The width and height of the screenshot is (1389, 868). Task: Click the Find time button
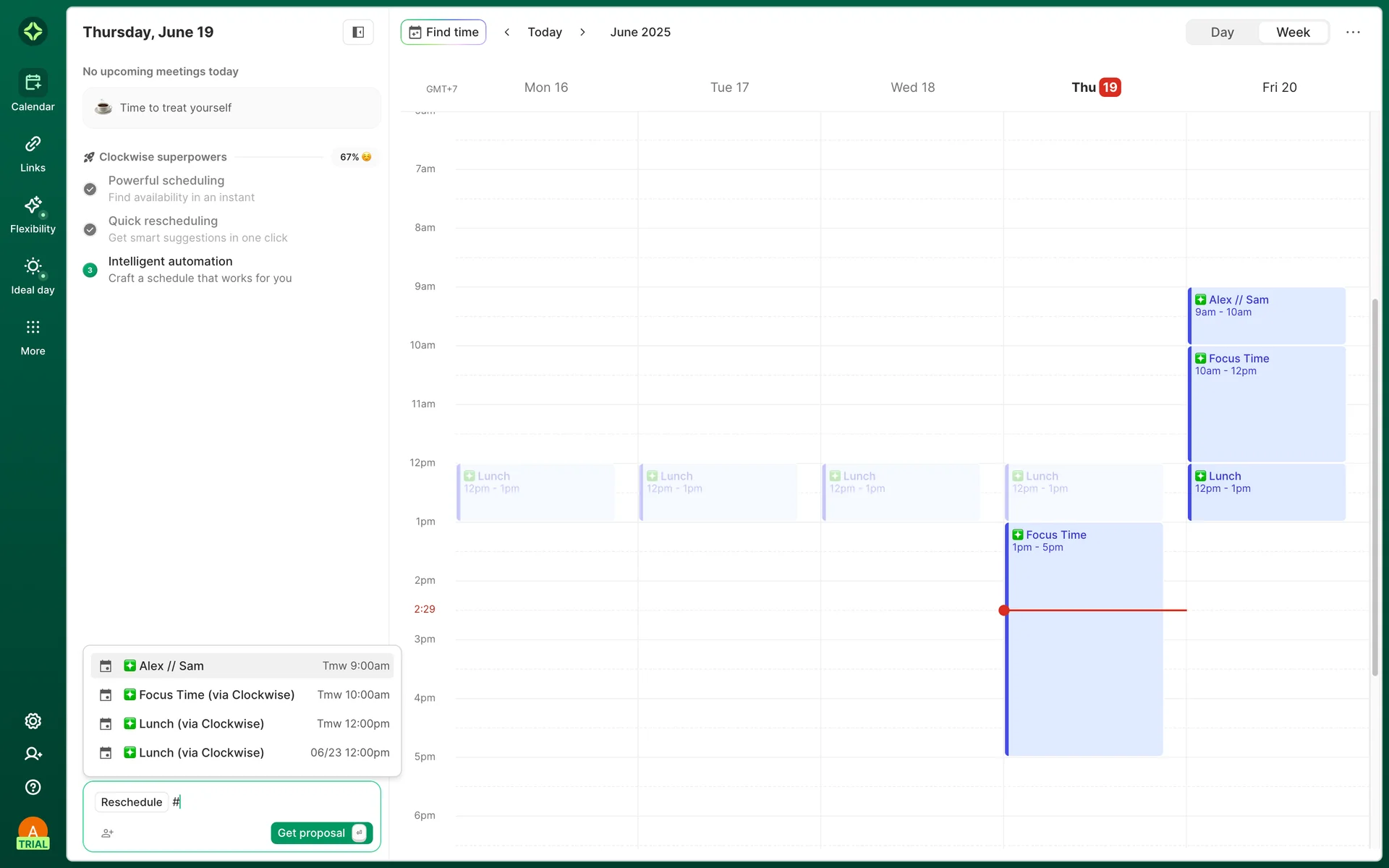(x=443, y=32)
